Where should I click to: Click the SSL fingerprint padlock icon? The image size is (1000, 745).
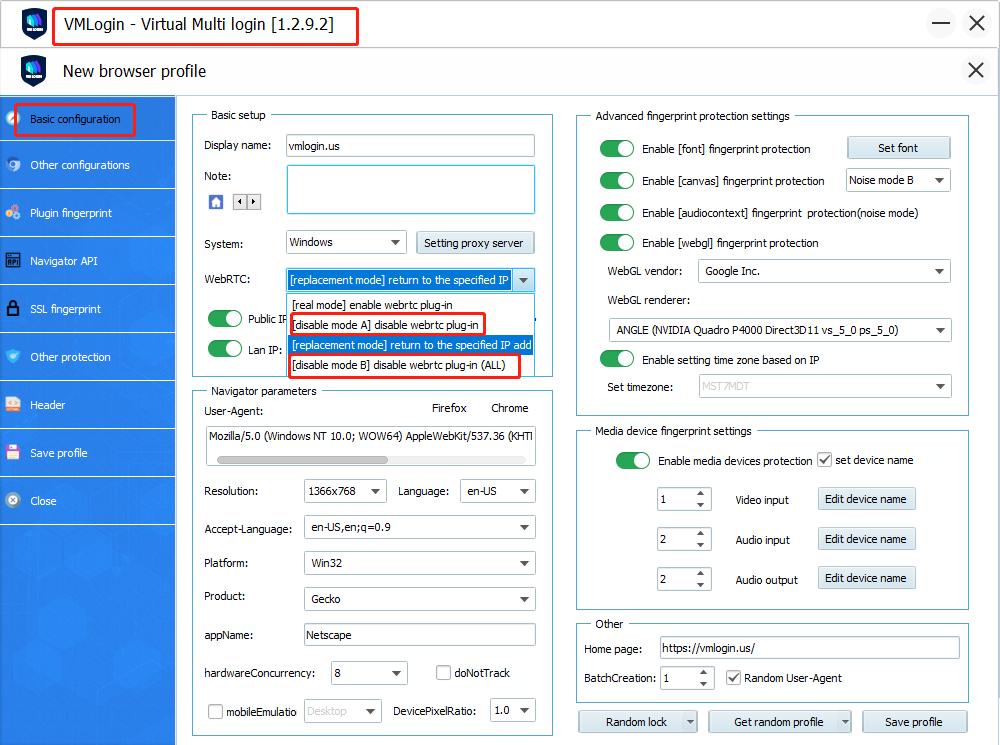13,309
